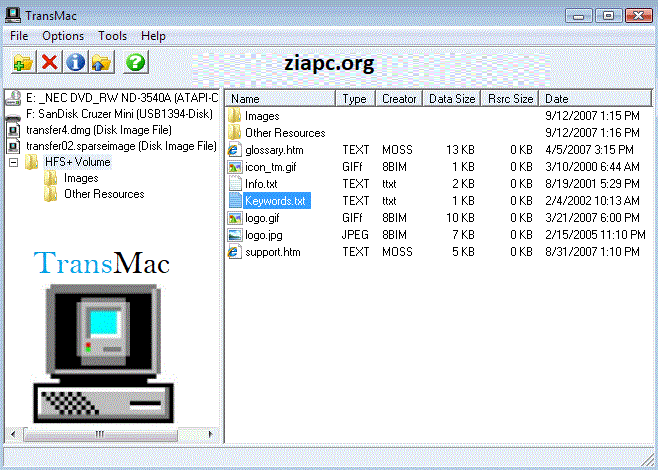Click the Images folder icon in file list
This screenshot has height=470, width=658.
click(235, 116)
